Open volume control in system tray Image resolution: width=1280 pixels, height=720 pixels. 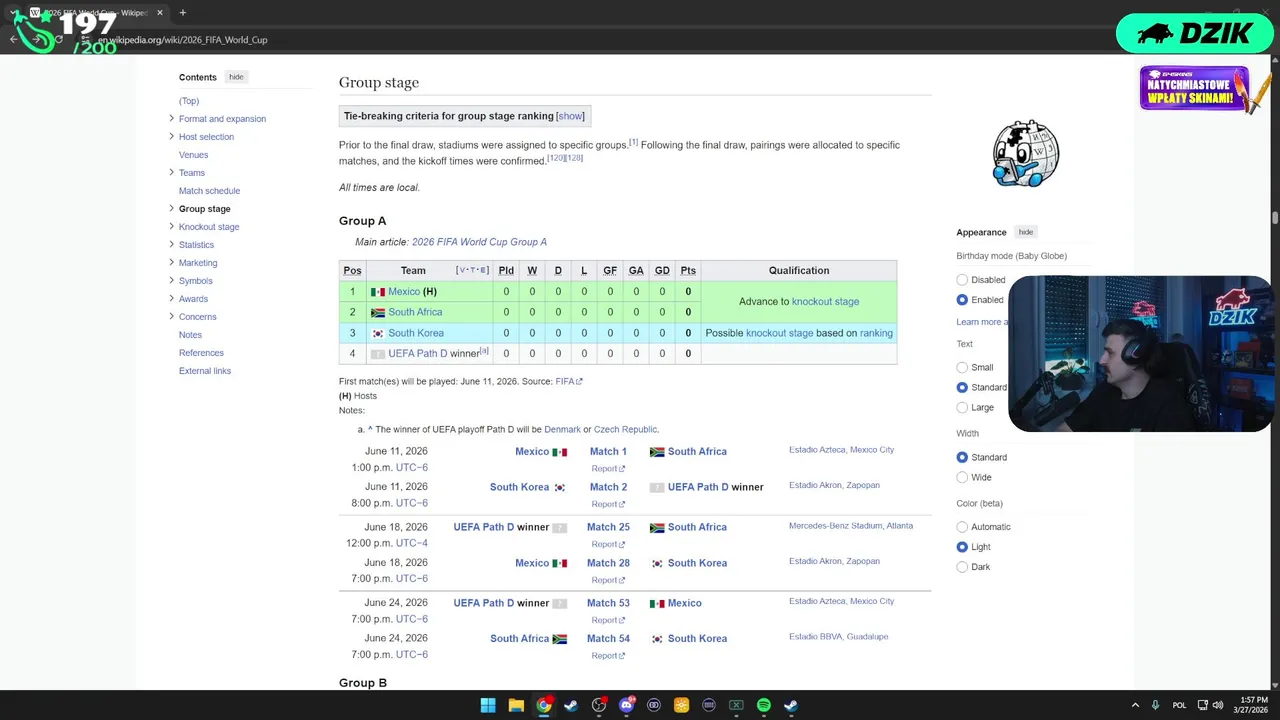click(1218, 705)
